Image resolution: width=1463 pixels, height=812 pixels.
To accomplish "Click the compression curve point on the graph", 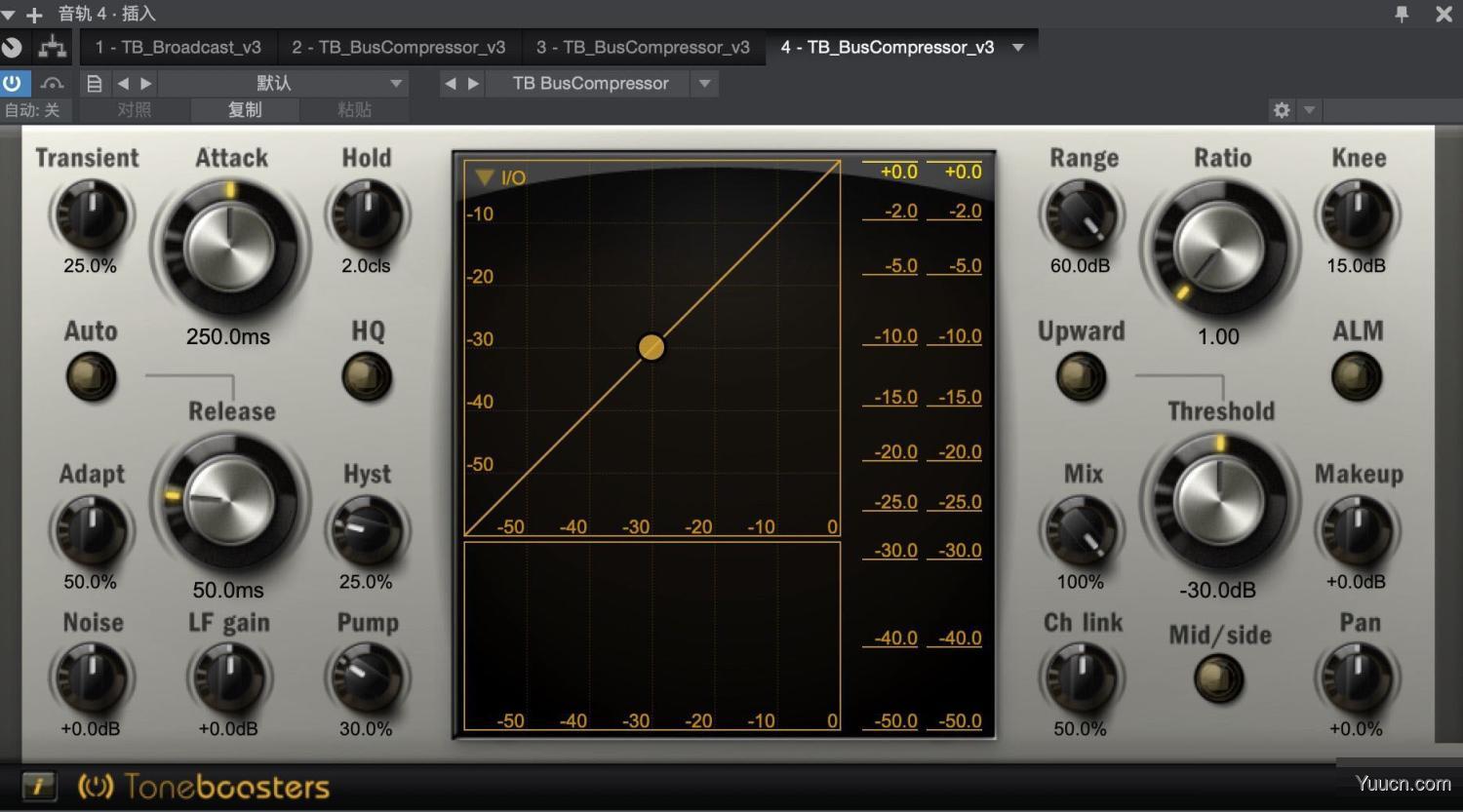I will click(x=652, y=347).
